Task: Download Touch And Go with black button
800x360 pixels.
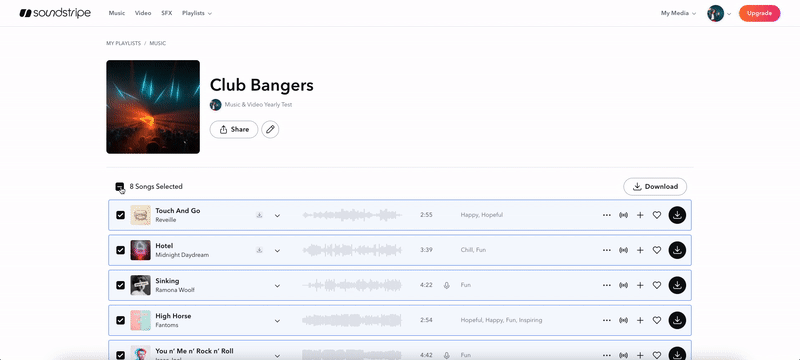Action: click(677, 215)
